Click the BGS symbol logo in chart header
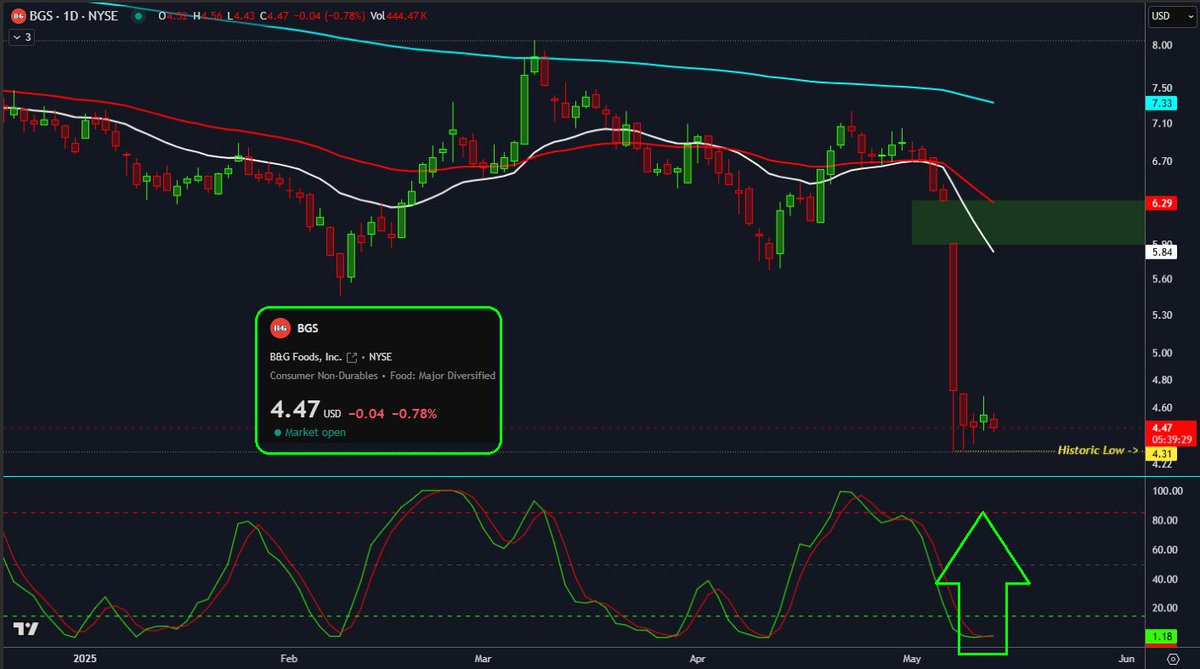 [17, 16]
